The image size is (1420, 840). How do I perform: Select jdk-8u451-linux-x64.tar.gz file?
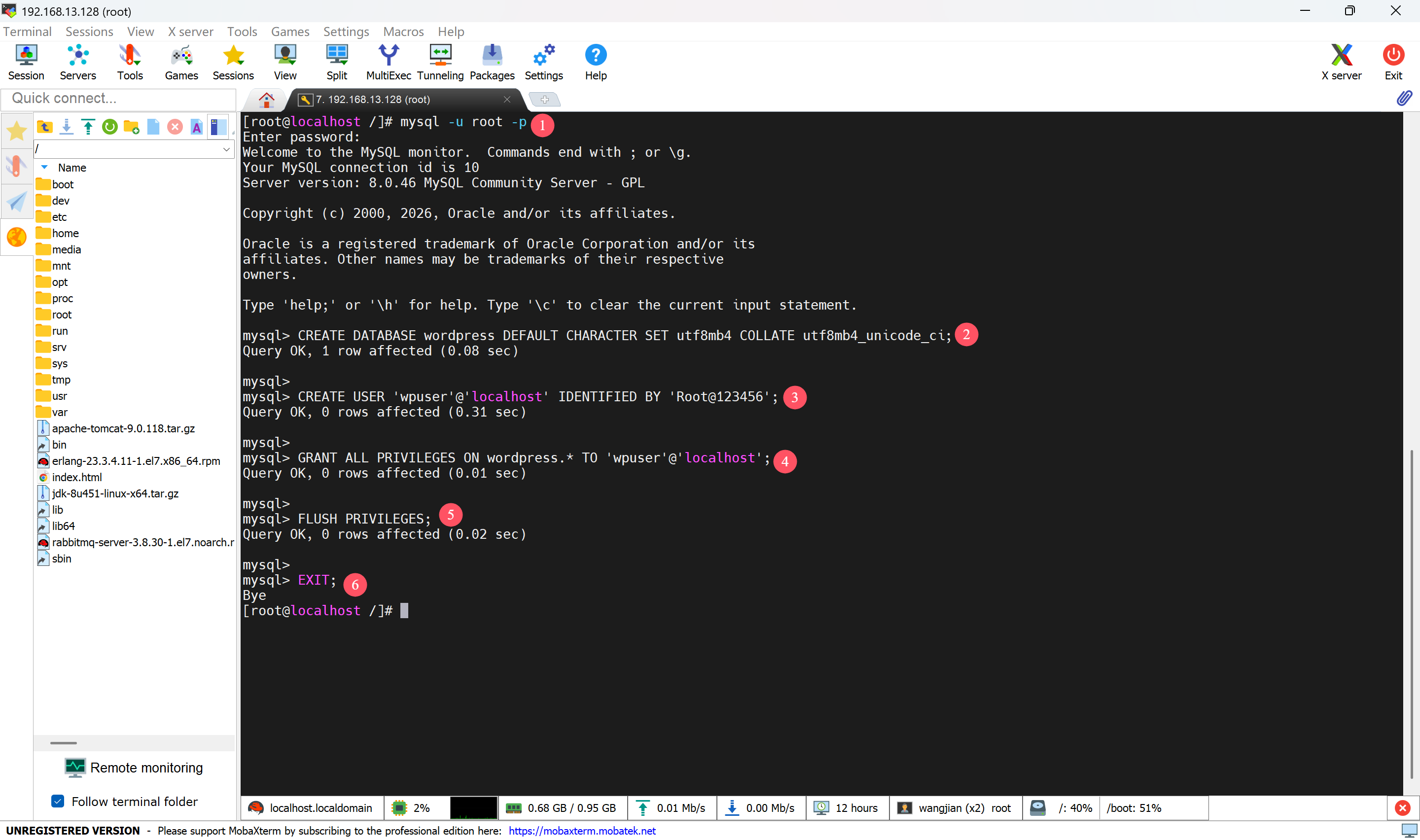point(107,493)
